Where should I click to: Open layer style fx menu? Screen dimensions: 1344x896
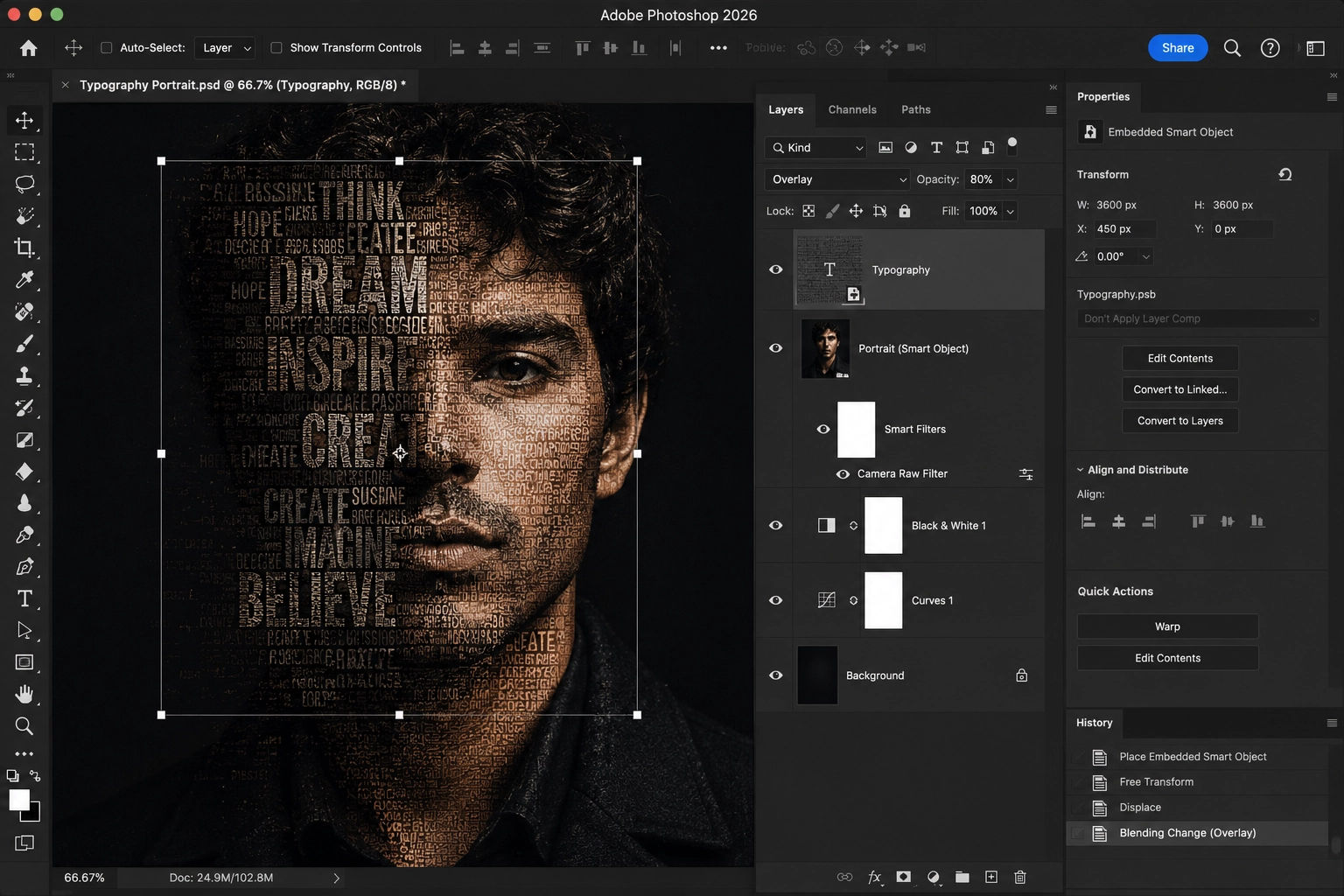point(874,877)
